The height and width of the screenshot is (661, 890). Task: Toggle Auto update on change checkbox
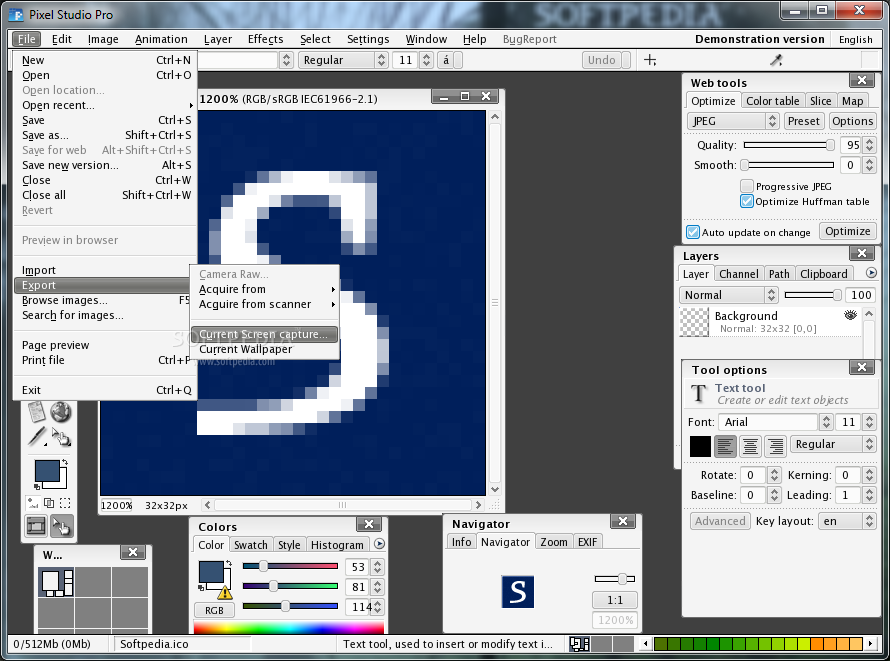tap(692, 232)
